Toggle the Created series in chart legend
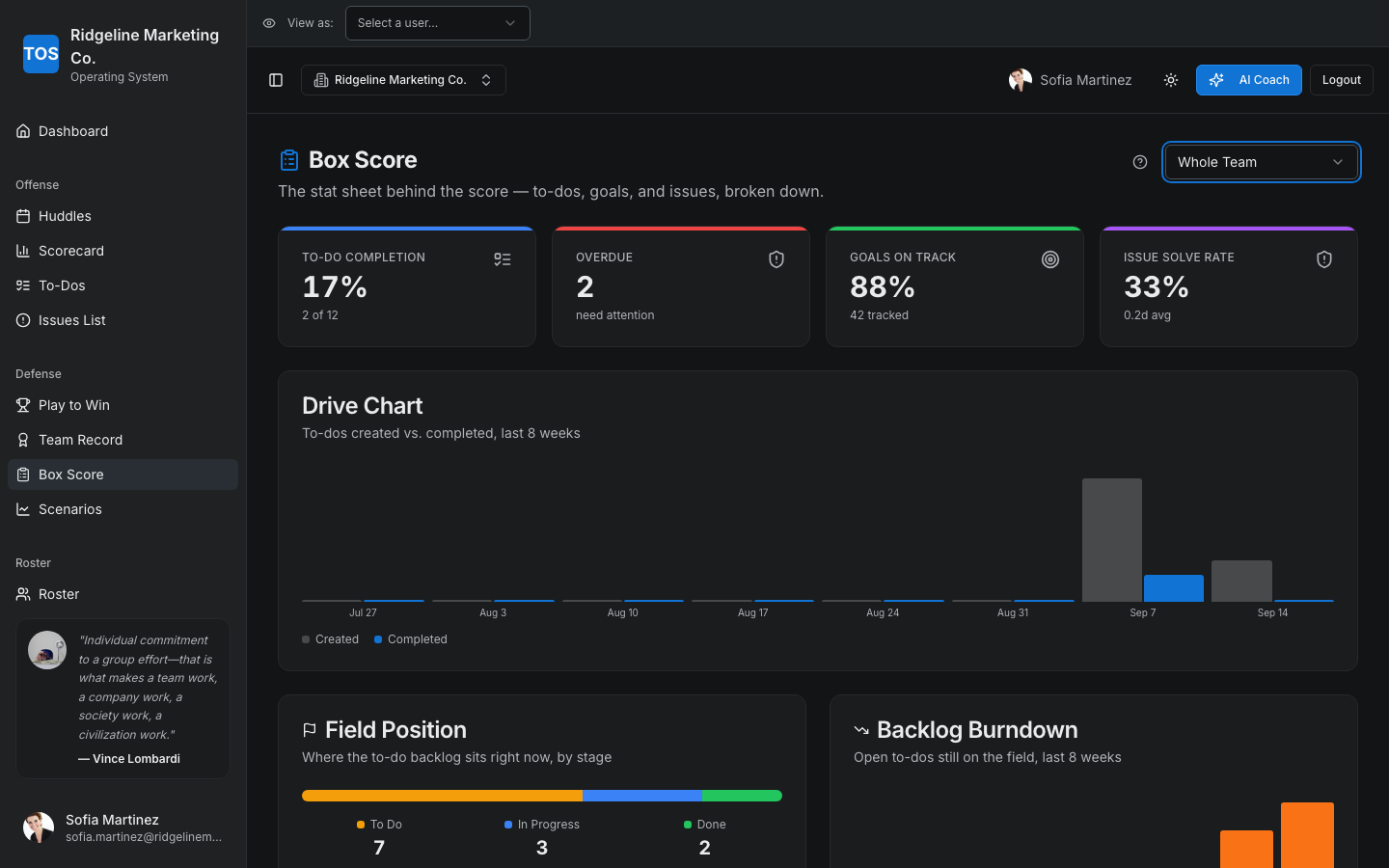 [330, 639]
